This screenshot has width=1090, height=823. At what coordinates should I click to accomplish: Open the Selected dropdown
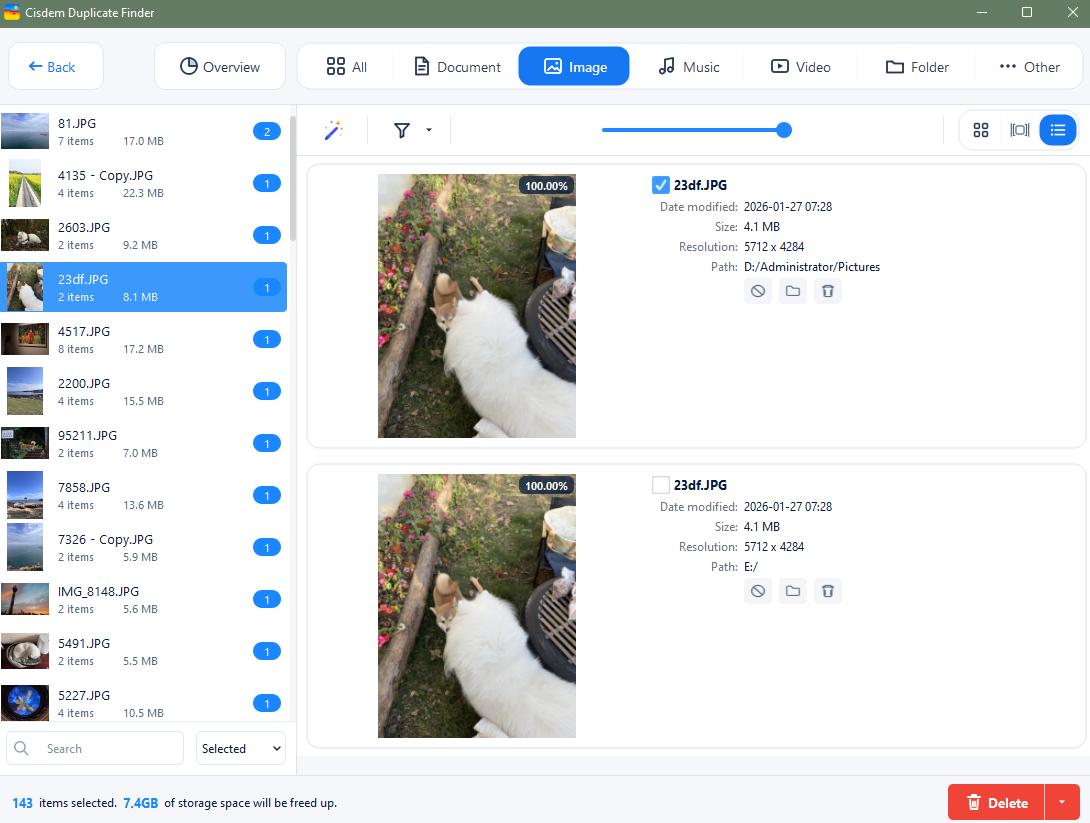[241, 749]
